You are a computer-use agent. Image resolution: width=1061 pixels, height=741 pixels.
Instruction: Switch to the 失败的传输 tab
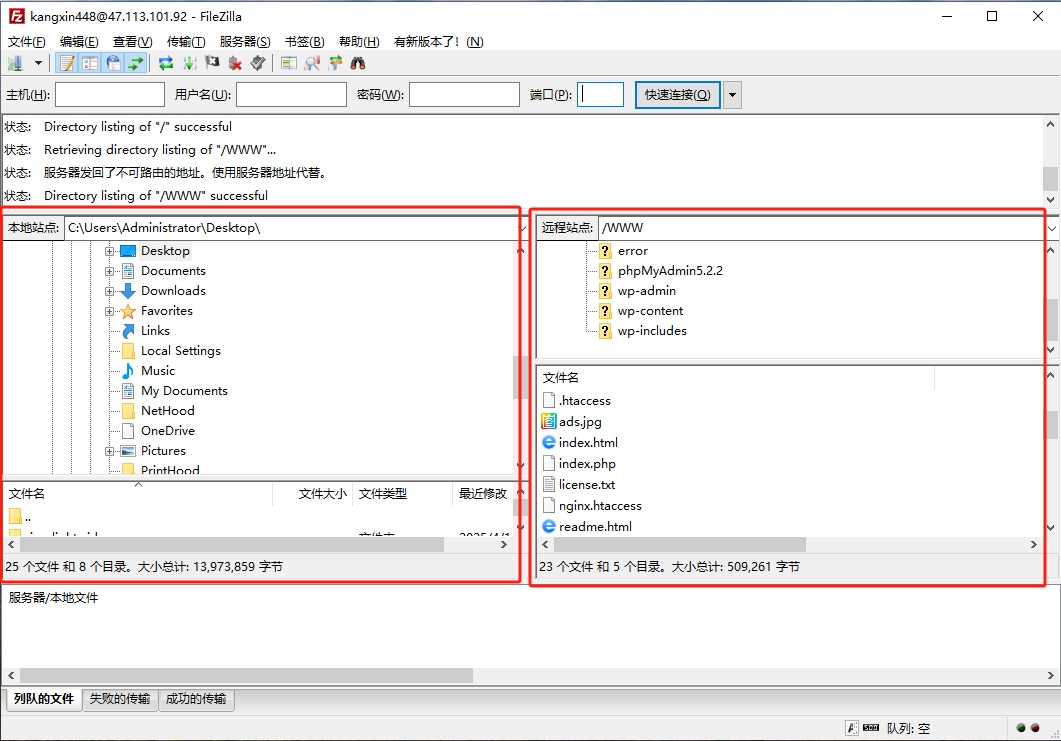pos(120,699)
